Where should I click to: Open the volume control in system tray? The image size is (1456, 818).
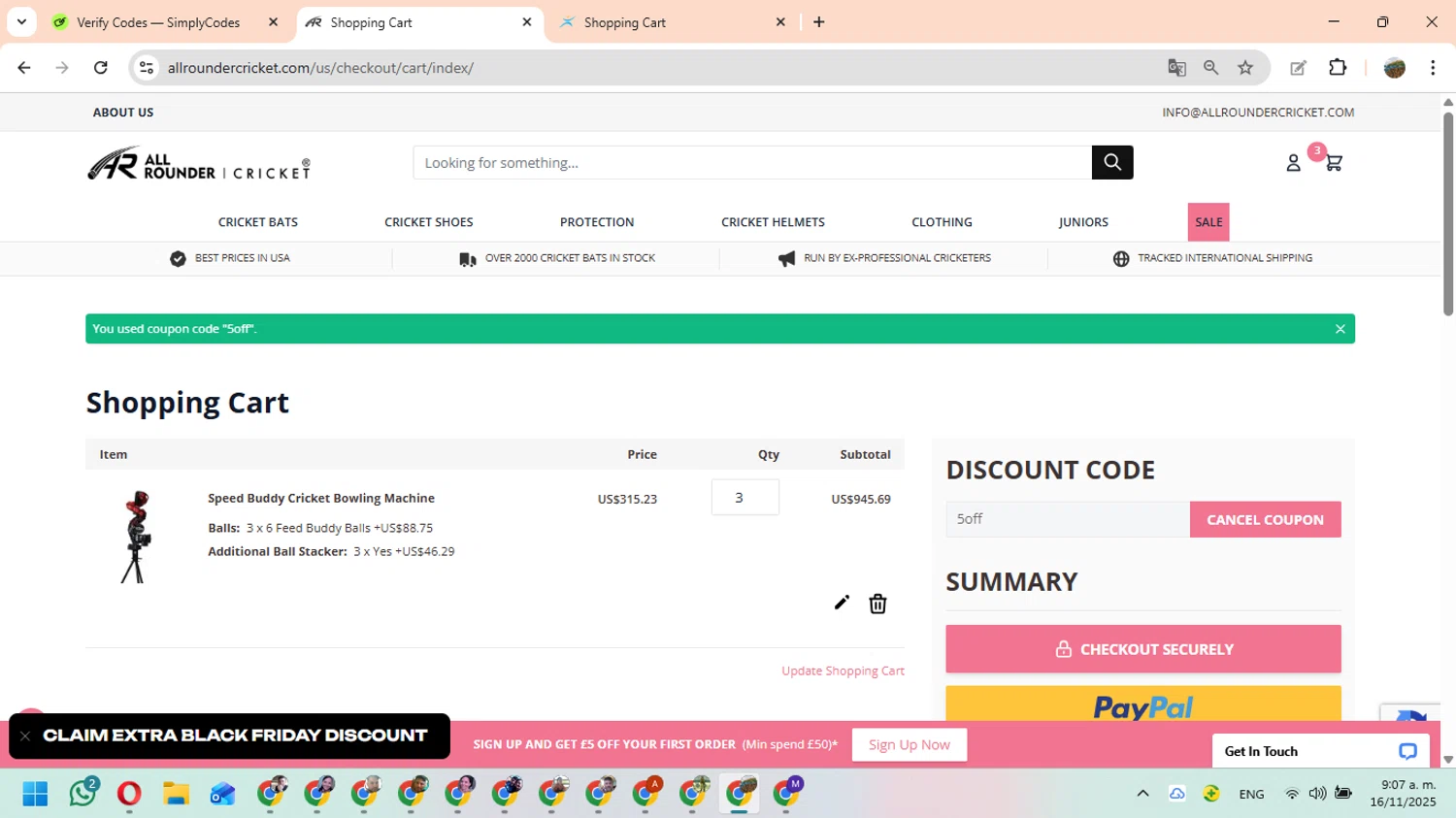1317,794
